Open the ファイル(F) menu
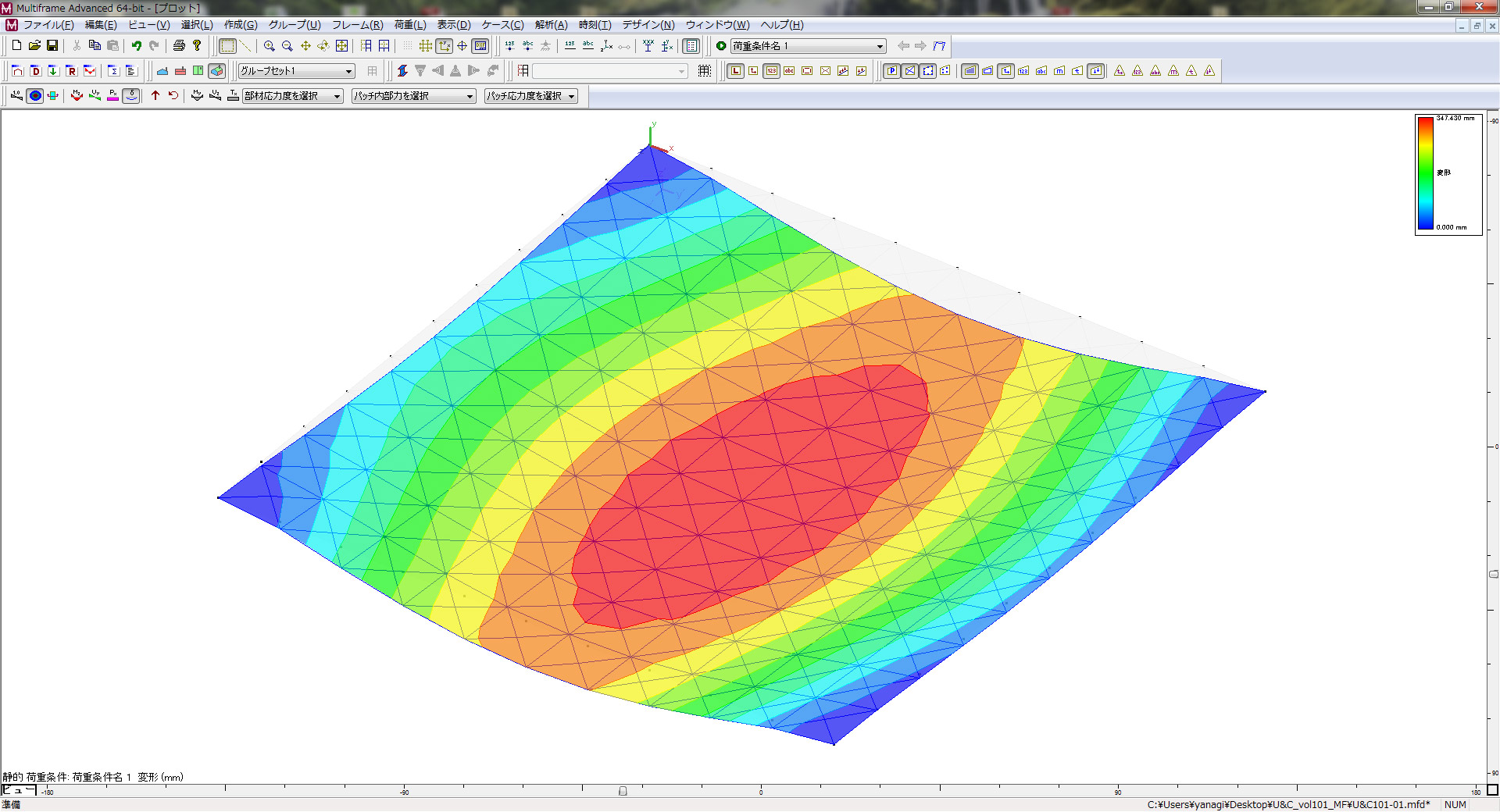Screen dimensions: 1500x812 pos(48,25)
